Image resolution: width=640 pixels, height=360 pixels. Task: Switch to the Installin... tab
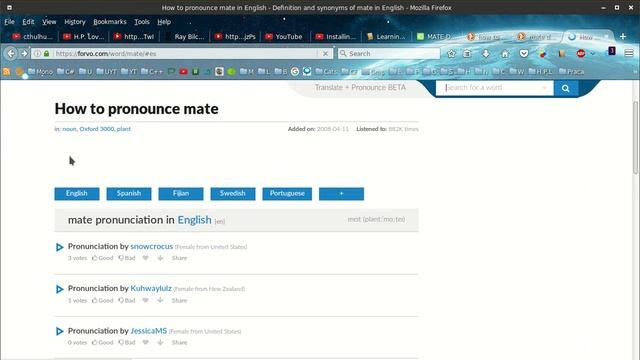tap(336, 37)
